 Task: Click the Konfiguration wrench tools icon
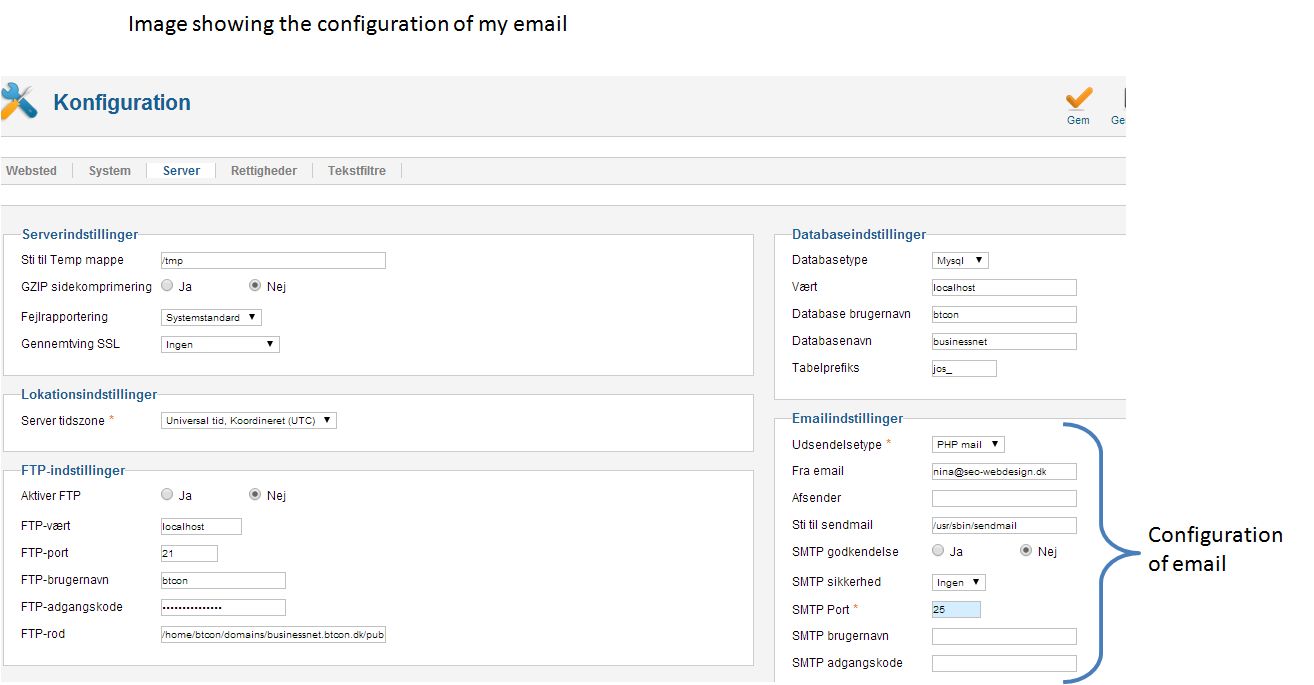click(18, 102)
